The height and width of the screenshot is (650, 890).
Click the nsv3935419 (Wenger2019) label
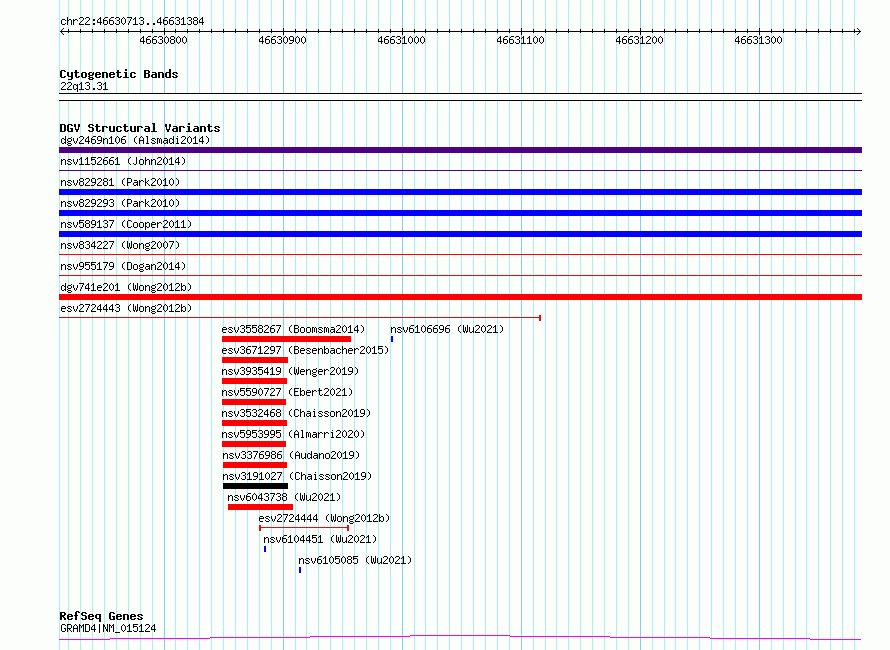point(290,371)
